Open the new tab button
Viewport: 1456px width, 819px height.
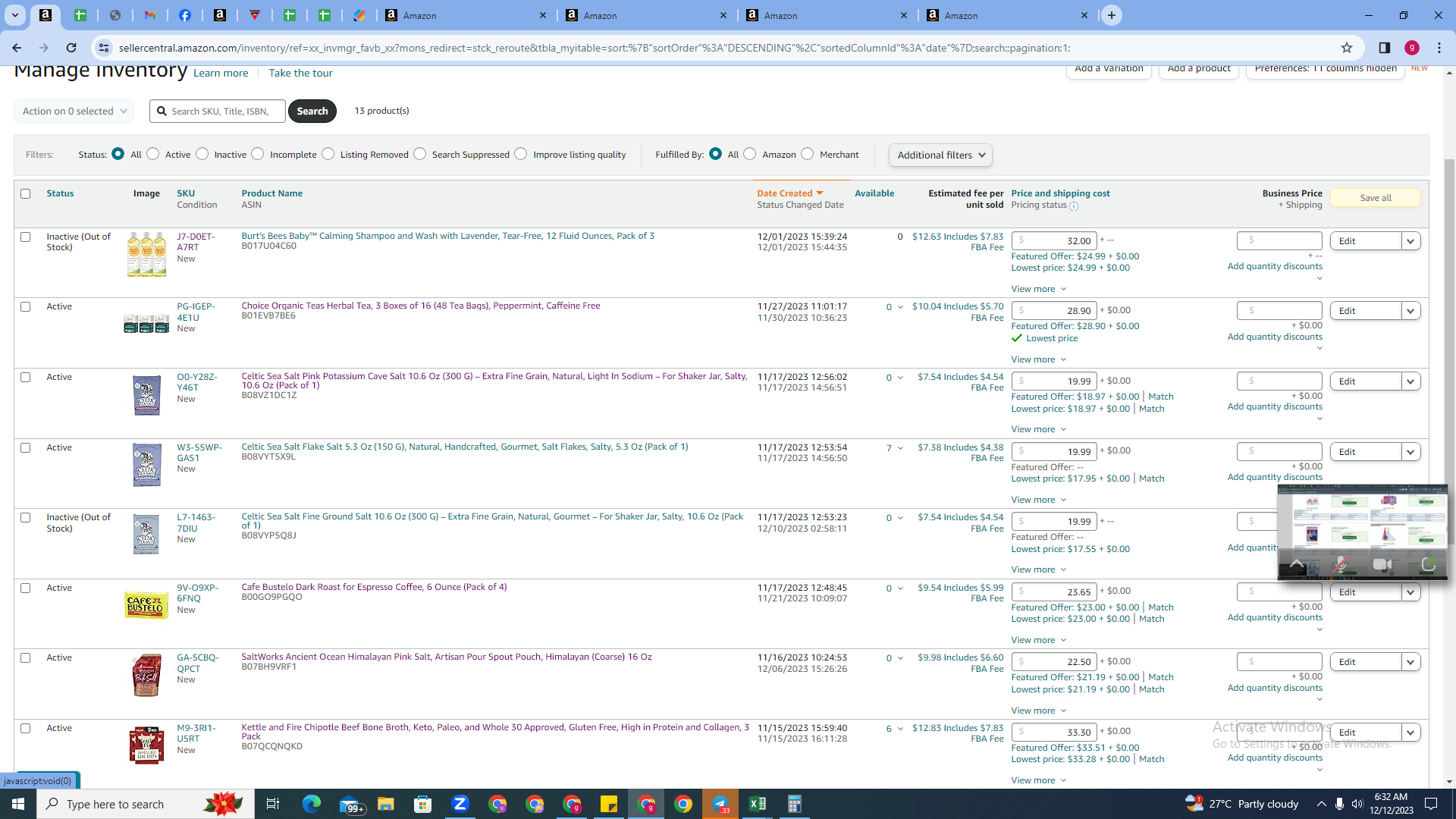1112,15
